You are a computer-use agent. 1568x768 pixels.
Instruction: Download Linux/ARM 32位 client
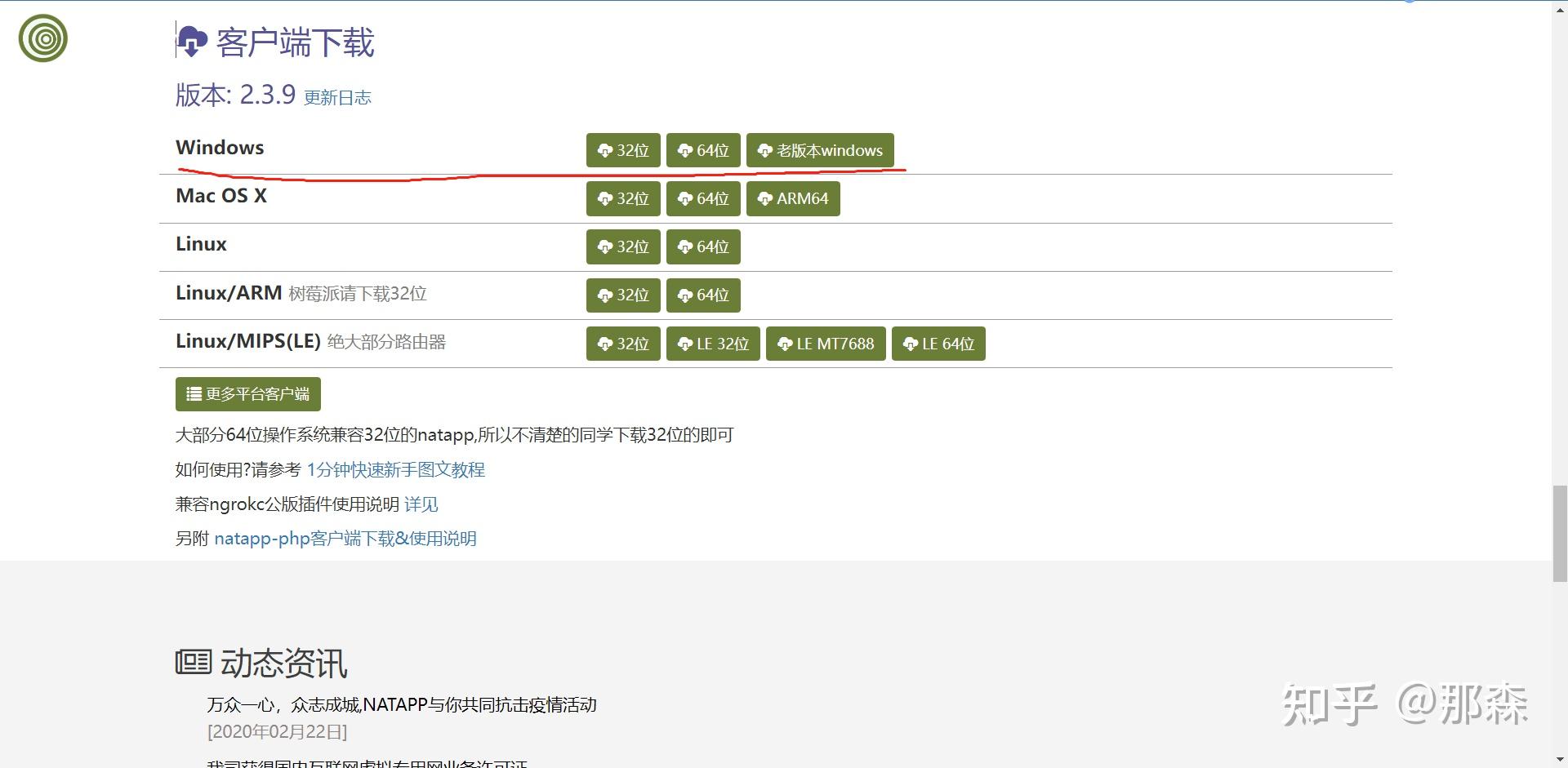point(622,295)
